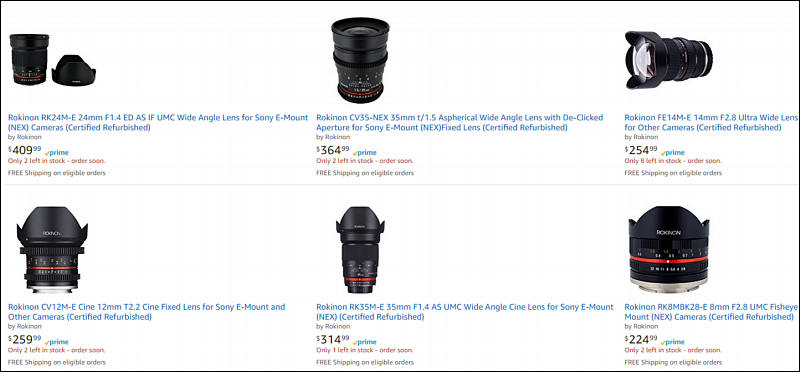The image size is (800, 372).
Task: Click the $364.99 price of the CV35-NEX lens
Action: 333,150
